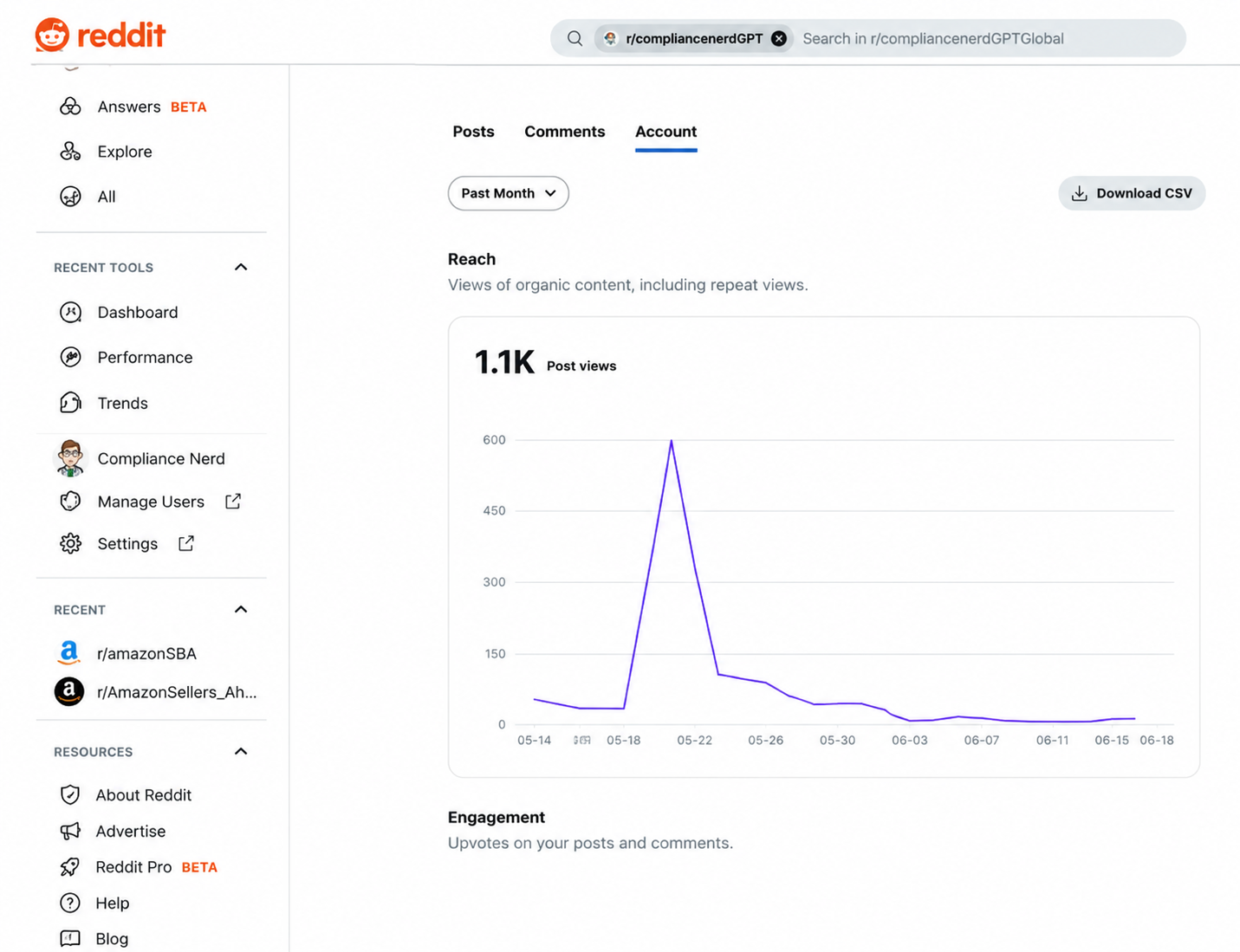Open the Settings external link icon
Image resolution: width=1240 pixels, height=952 pixels.
[186, 543]
